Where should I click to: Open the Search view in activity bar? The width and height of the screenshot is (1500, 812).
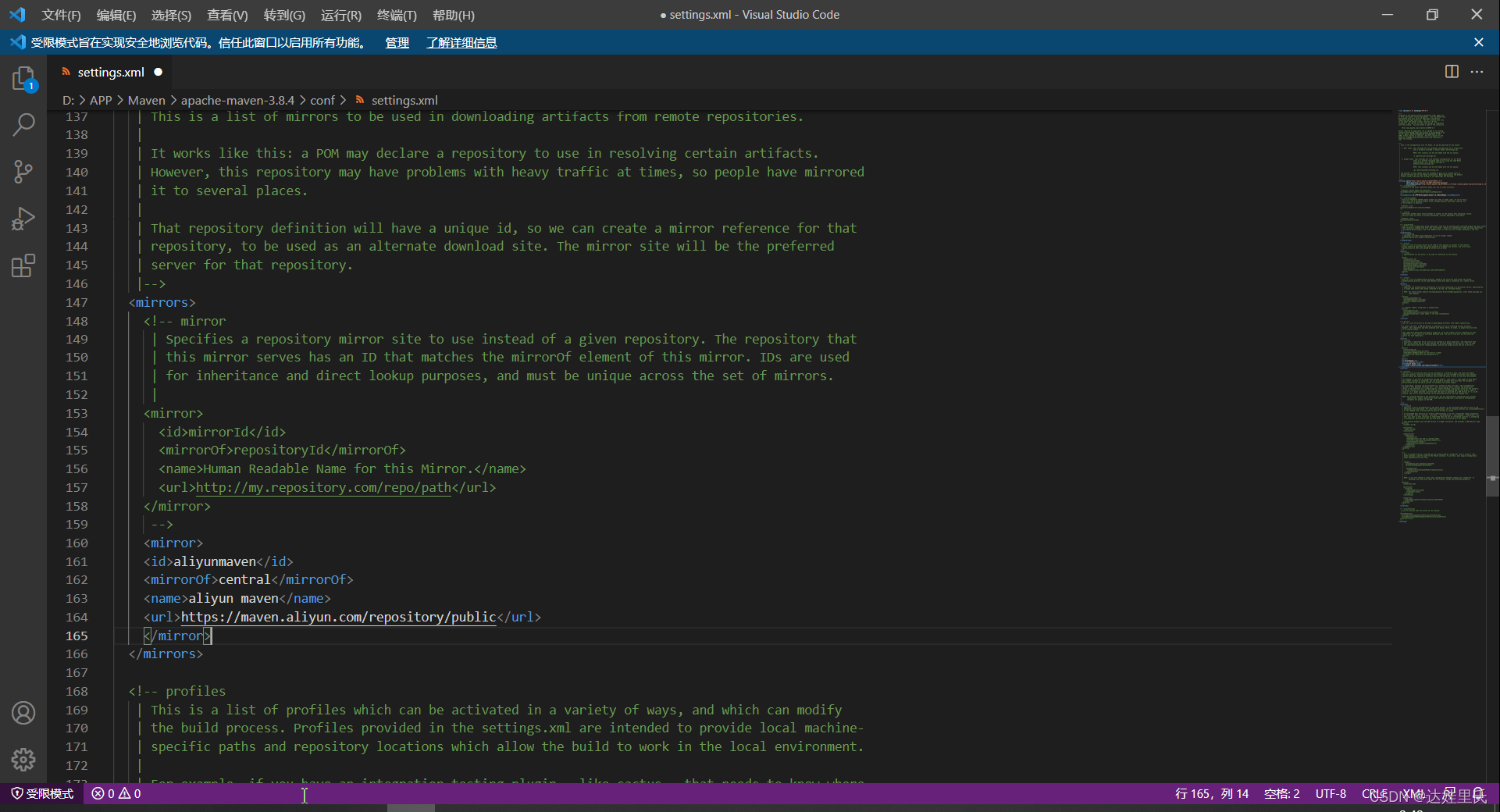coord(23,125)
